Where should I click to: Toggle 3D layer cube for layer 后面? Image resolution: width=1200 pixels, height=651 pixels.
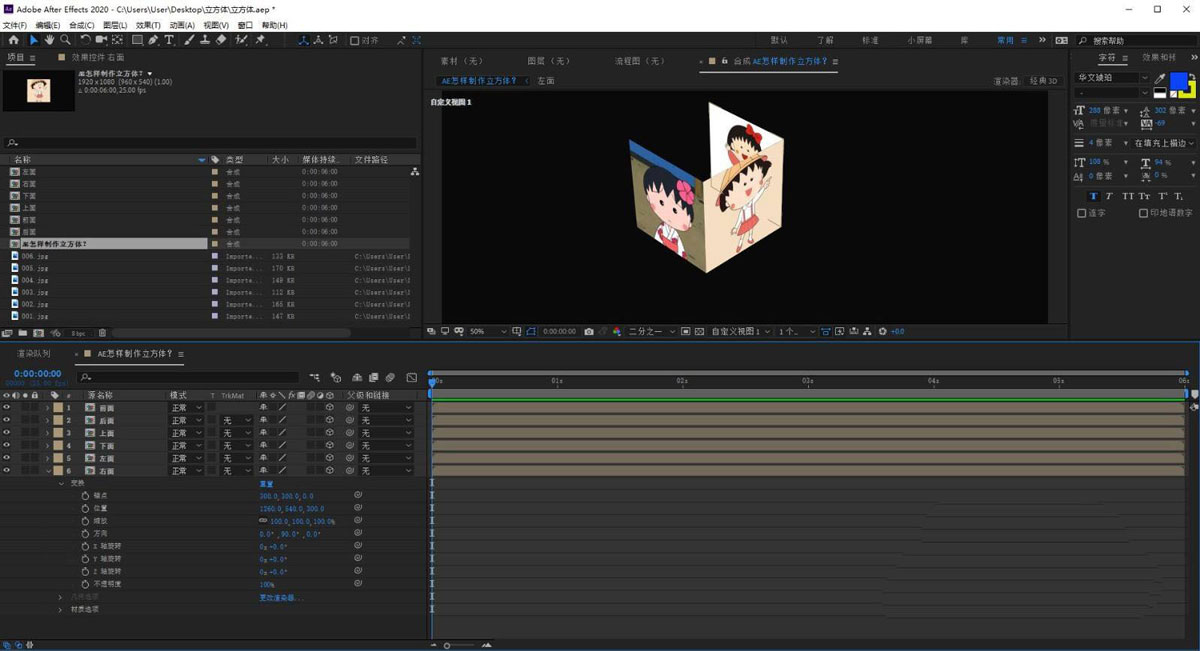[x=329, y=420]
